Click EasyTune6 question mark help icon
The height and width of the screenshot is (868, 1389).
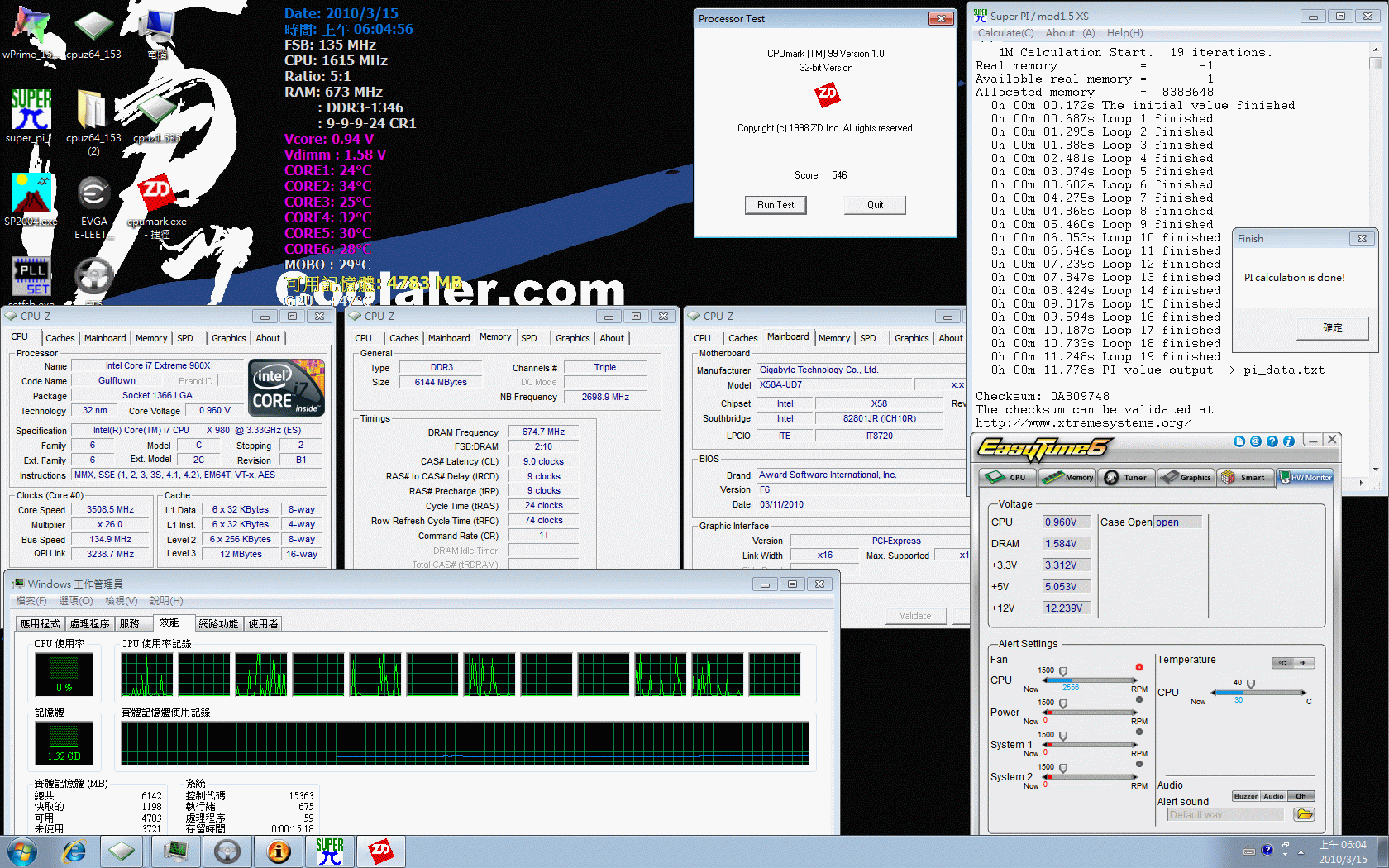click(1272, 441)
